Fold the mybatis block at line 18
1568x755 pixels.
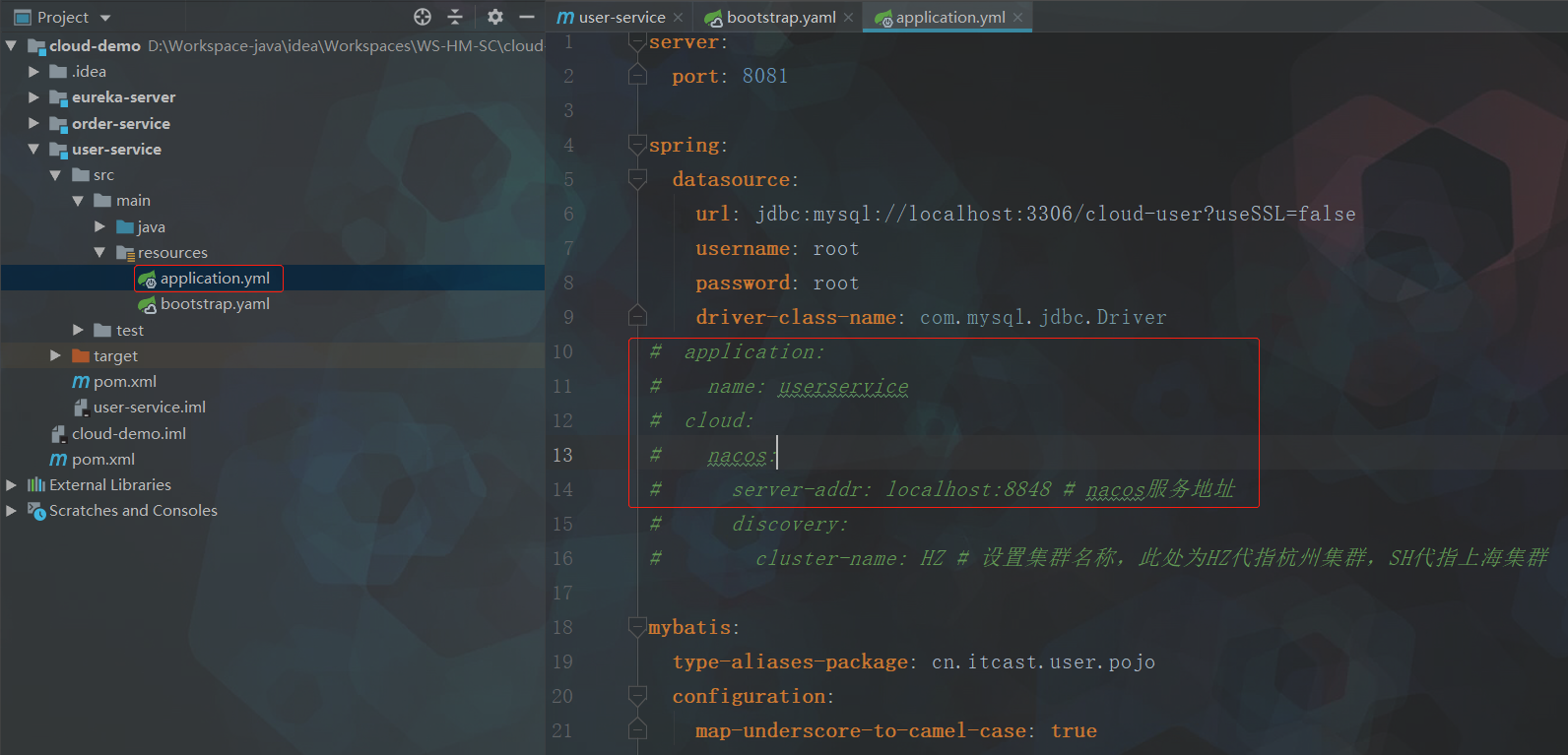tap(637, 627)
